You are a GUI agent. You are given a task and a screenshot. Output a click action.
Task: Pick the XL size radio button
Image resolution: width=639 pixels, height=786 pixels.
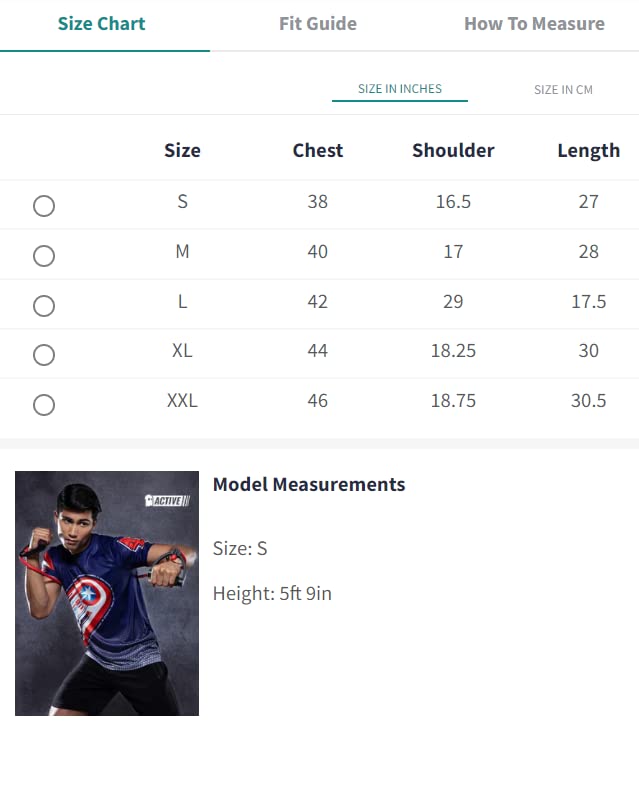[x=44, y=355]
